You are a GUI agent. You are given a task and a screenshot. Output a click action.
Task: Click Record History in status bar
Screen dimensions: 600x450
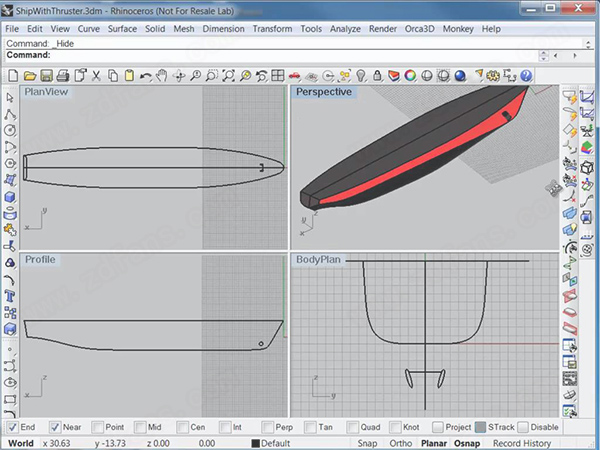pyautogui.click(x=521, y=443)
